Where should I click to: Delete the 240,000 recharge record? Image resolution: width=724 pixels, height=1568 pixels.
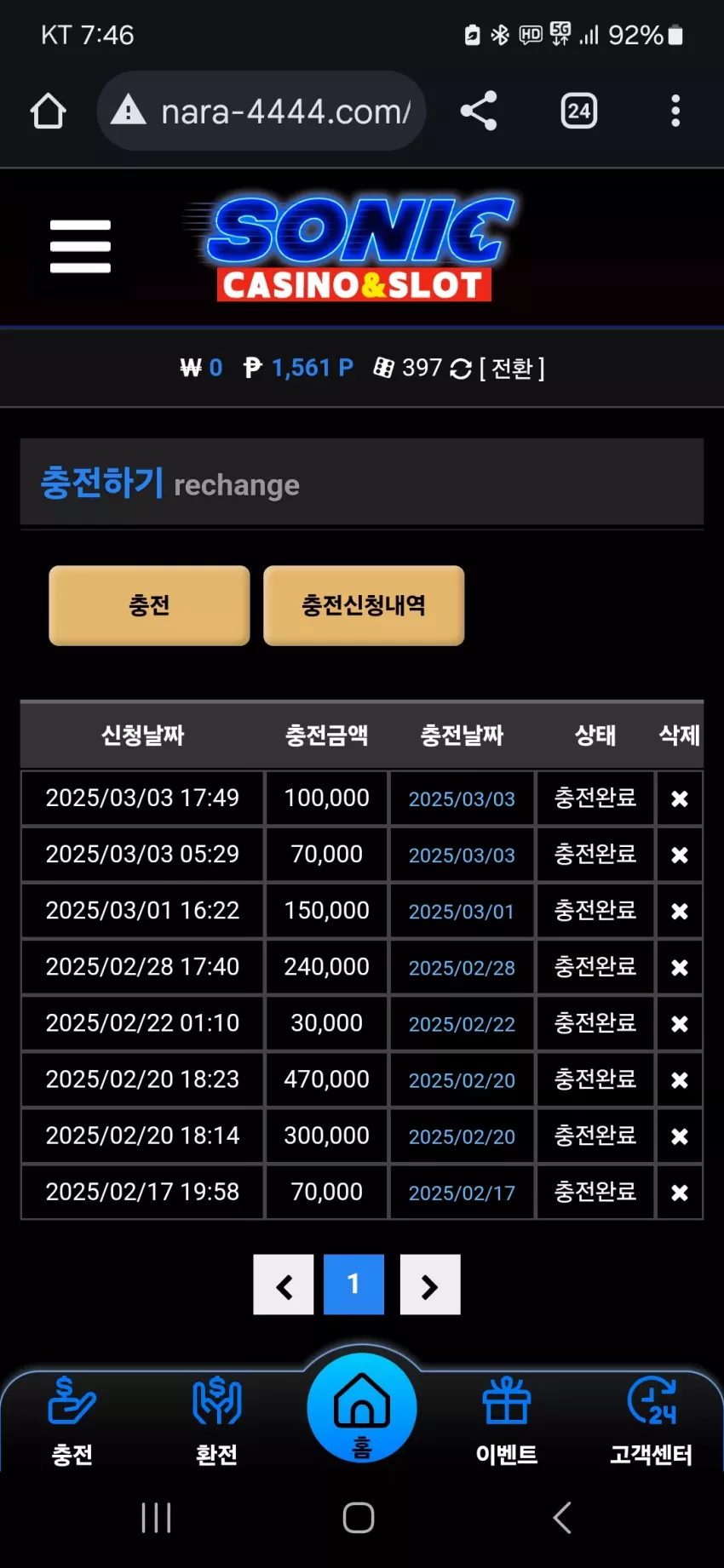(x=680, y=967)
